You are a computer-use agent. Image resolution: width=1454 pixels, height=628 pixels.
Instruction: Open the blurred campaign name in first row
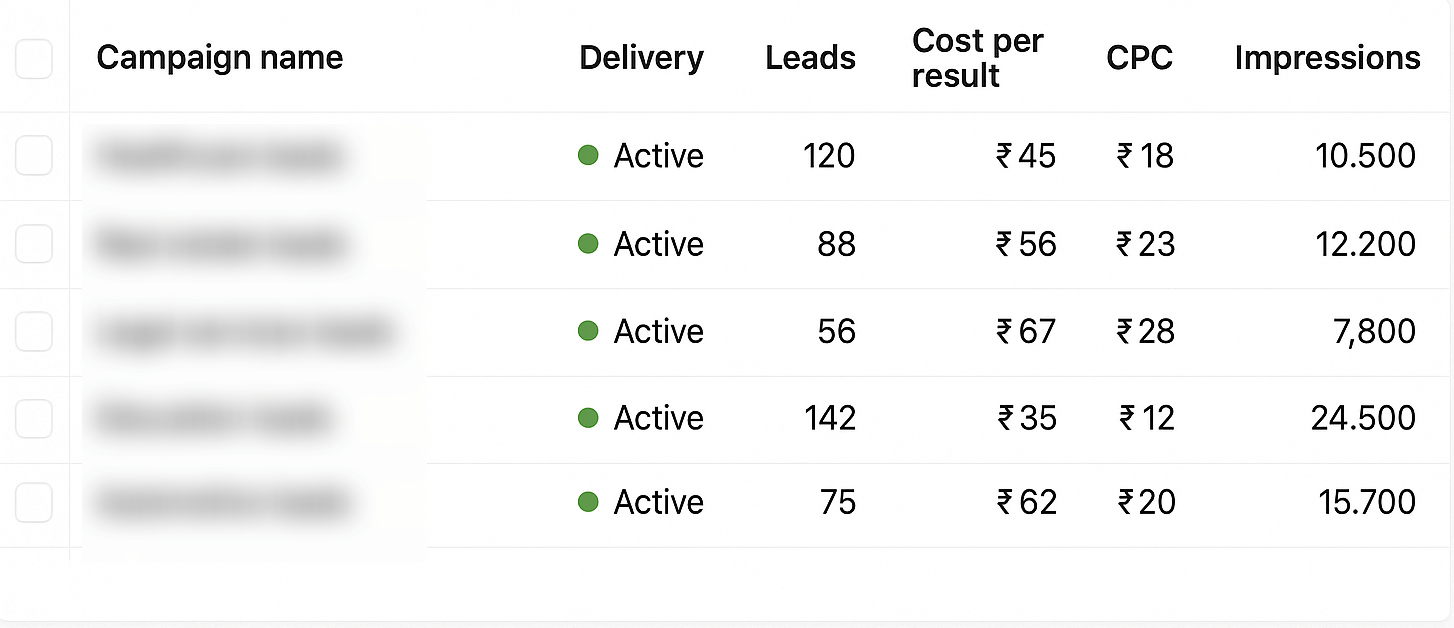[221, 156]
